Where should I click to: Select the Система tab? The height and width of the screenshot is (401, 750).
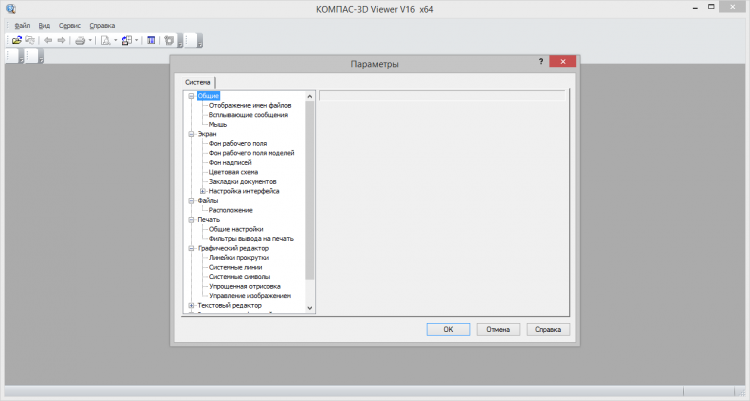pyautogui.click(x=198, y=82)
